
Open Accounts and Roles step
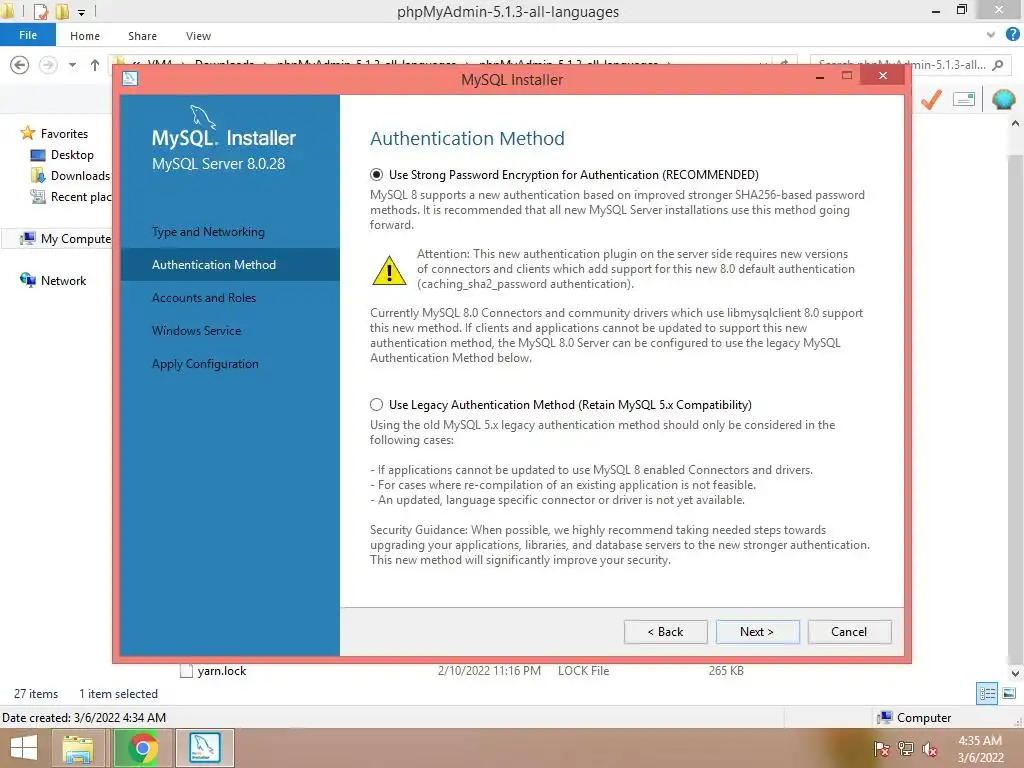point(204,298)
